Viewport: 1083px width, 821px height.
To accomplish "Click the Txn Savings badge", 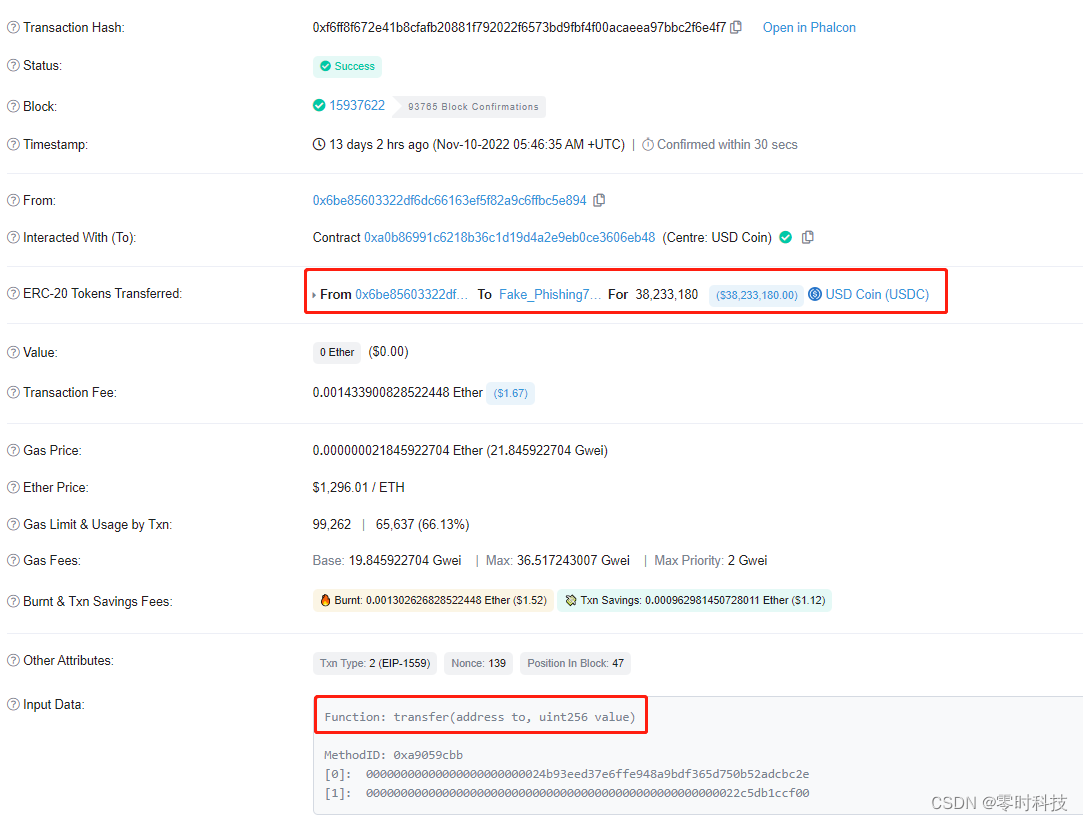I will (695, 601).
